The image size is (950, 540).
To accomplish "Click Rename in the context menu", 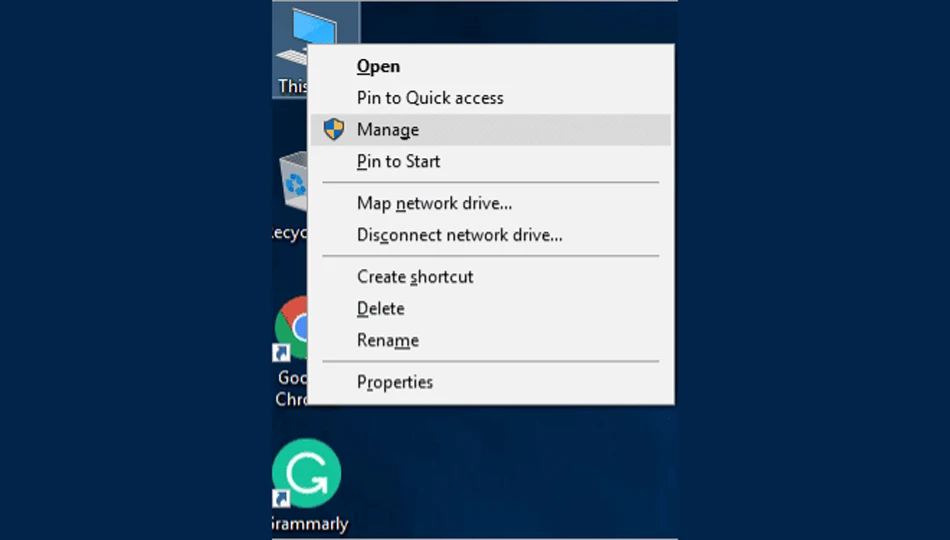I will 490,340.
